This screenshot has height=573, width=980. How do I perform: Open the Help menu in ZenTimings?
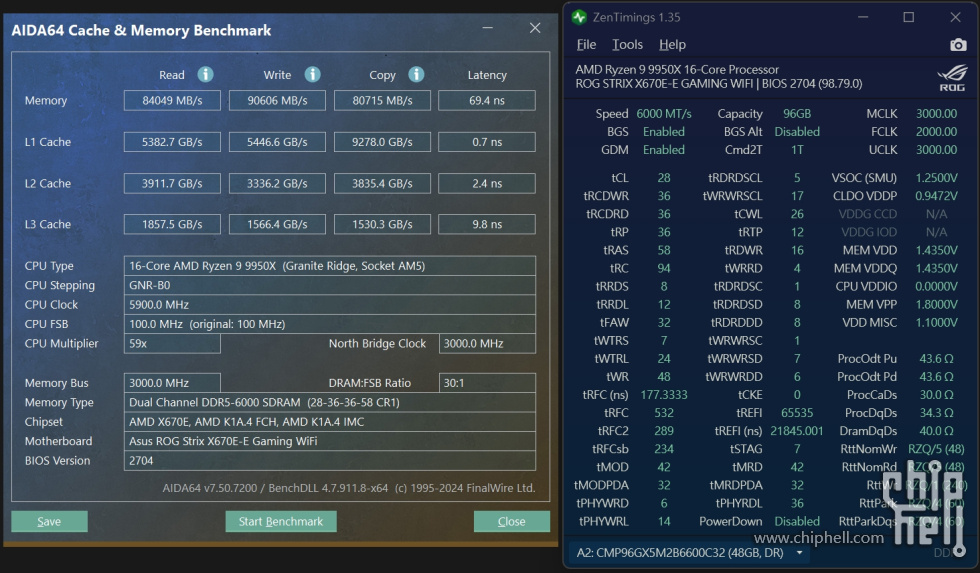point(672,44)
